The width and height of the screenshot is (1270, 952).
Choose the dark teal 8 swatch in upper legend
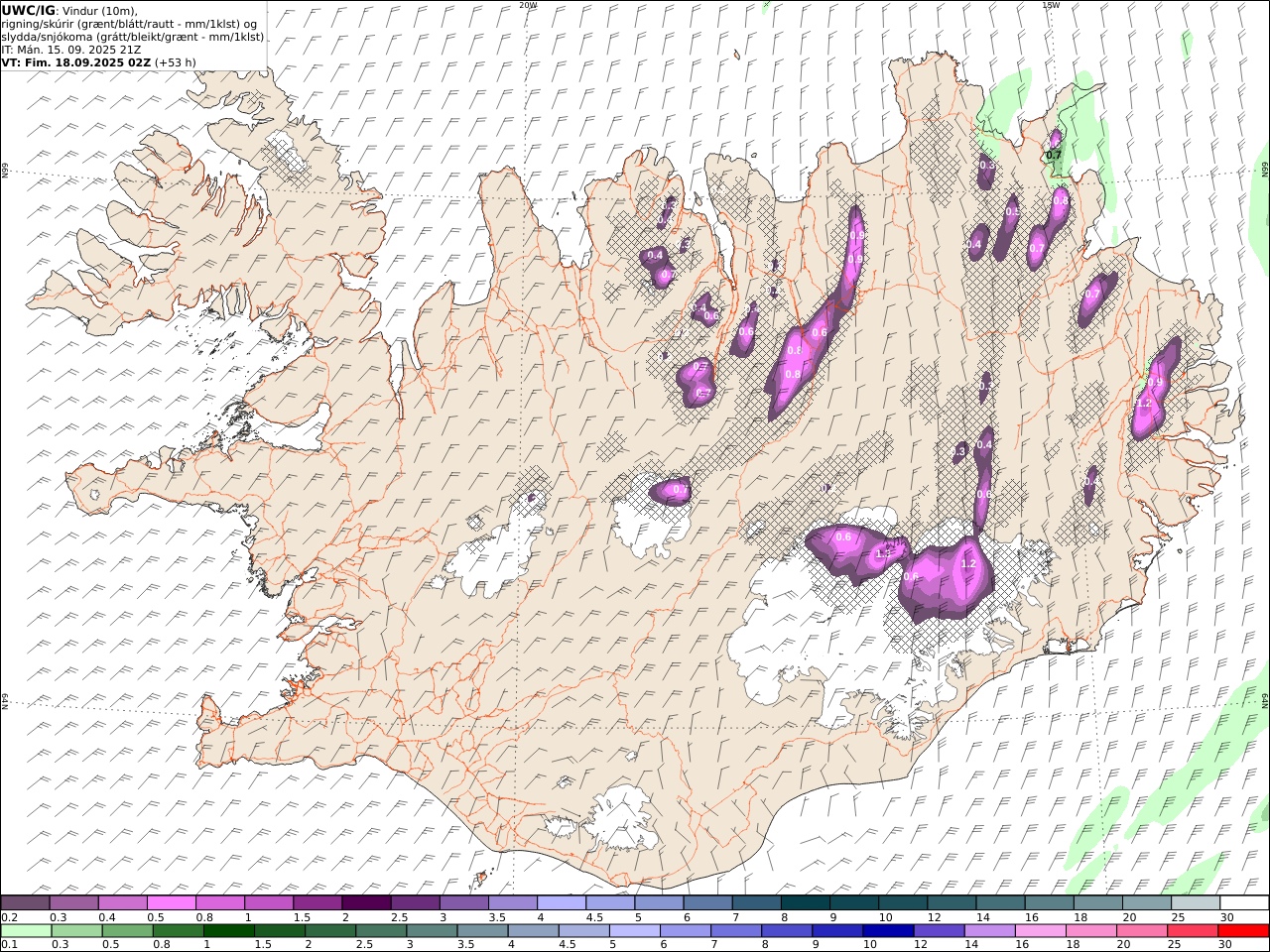coord(805,903)
